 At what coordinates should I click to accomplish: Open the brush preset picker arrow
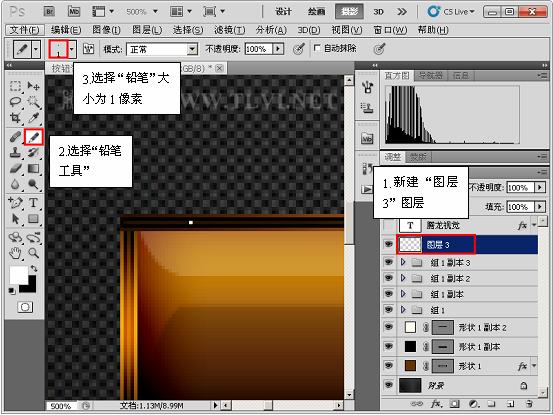point(72,49)
